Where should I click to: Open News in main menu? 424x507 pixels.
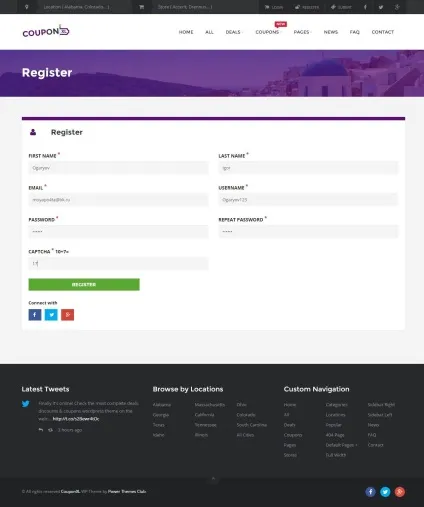(x=331, y=32)
